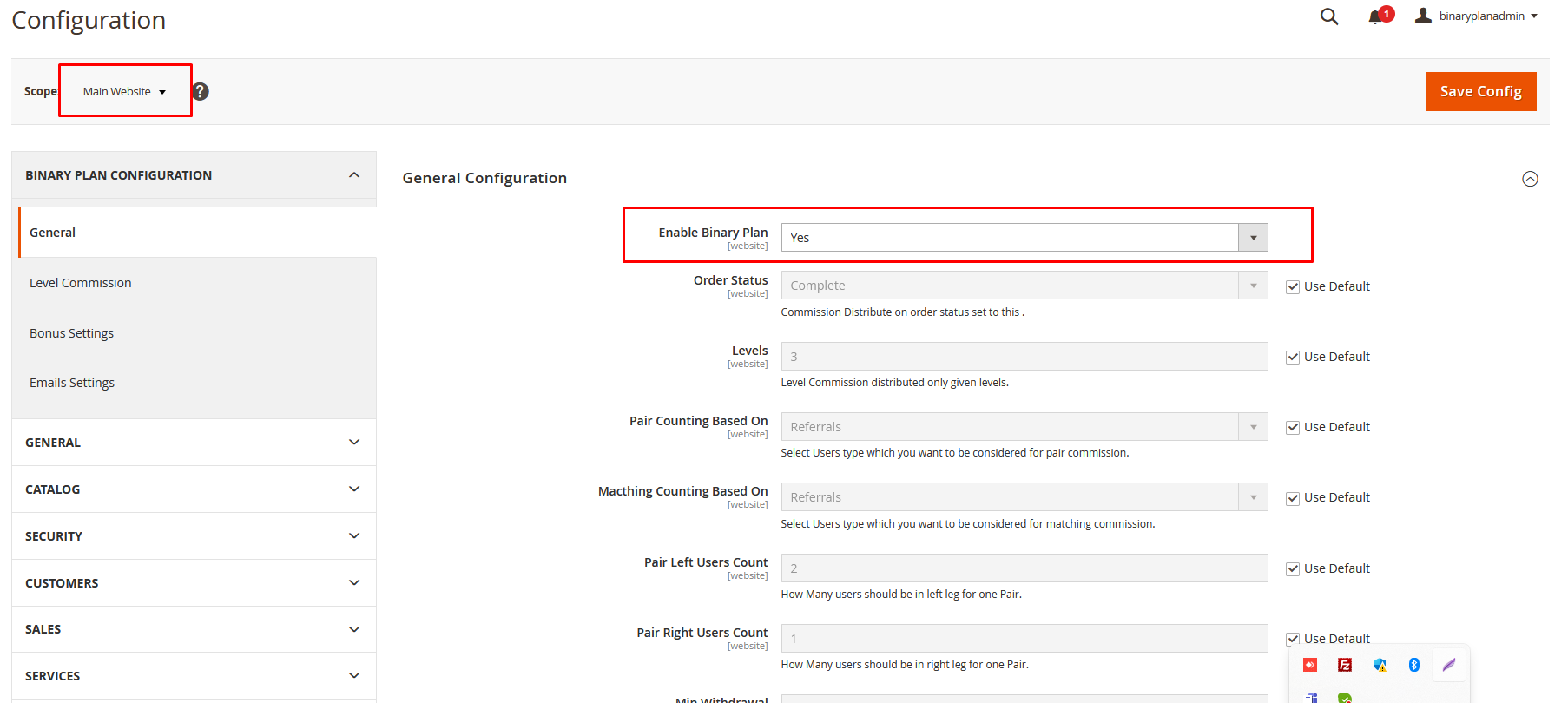Open the admin search magnifier
Screen dimensions: 1568x703
click(x=1328, y=16)
